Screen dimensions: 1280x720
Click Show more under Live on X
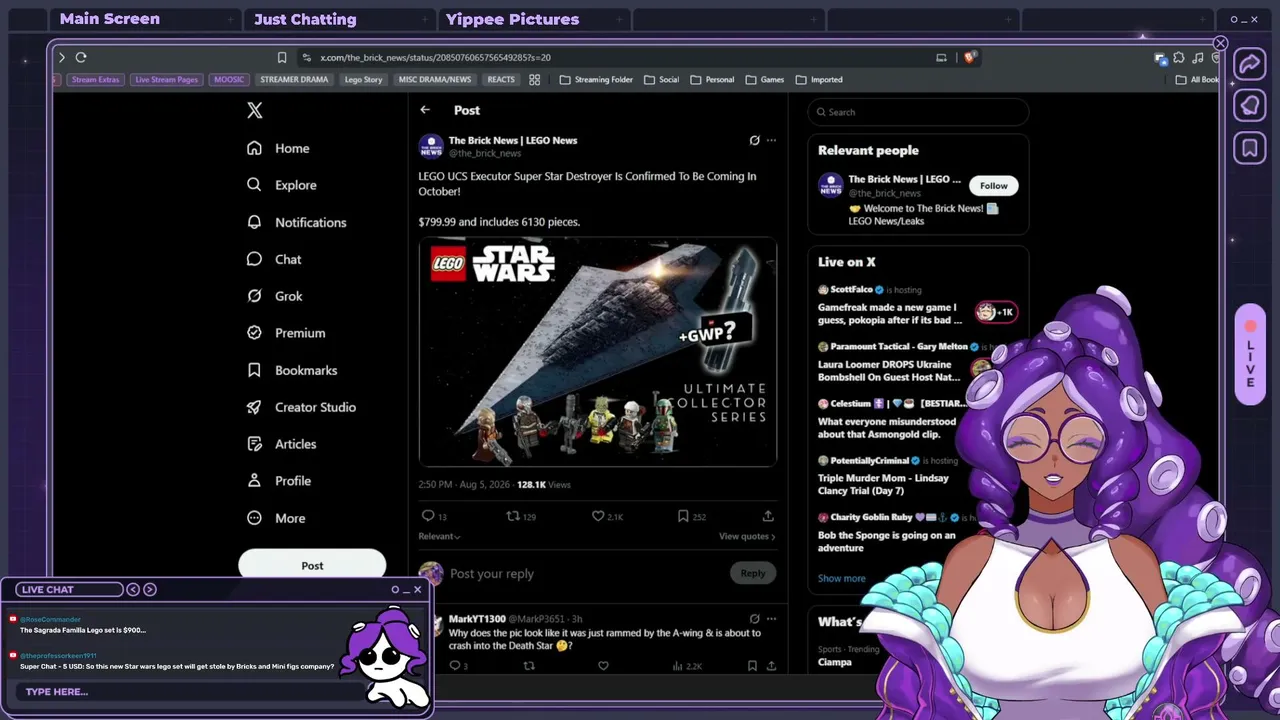(x=842, y=578)
